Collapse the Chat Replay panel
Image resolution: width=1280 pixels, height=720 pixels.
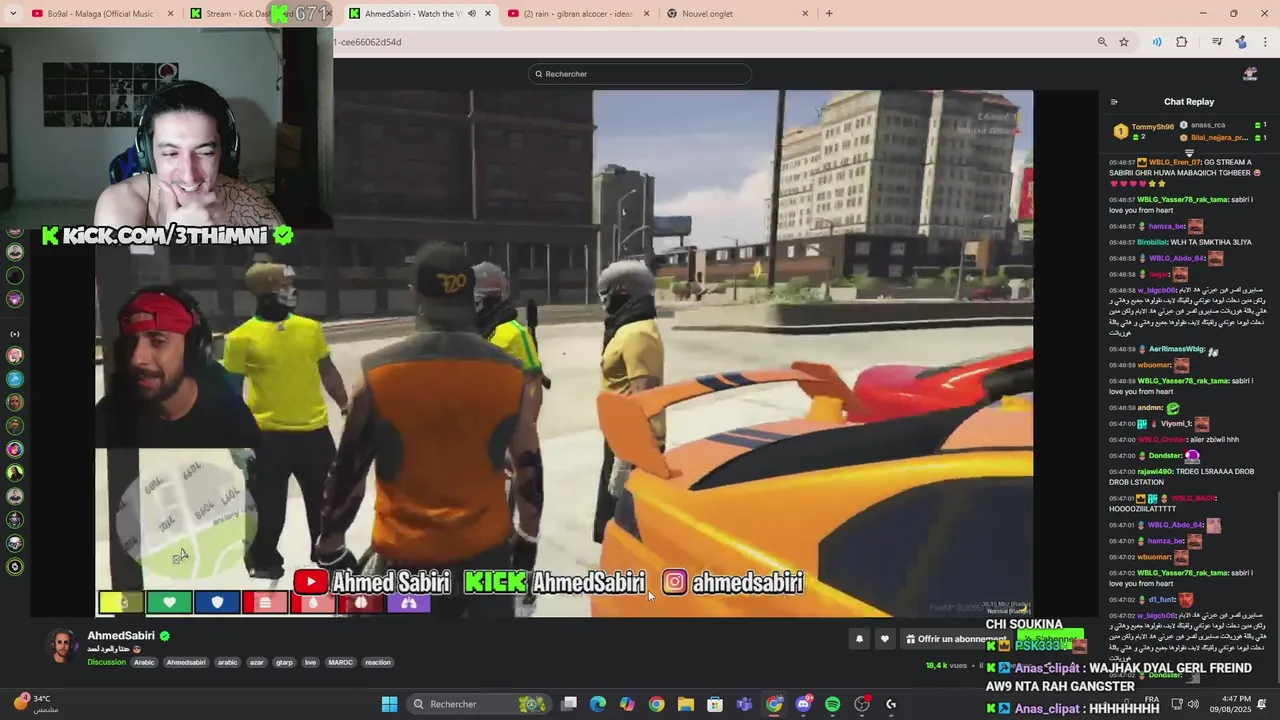tap(1114, 101)
